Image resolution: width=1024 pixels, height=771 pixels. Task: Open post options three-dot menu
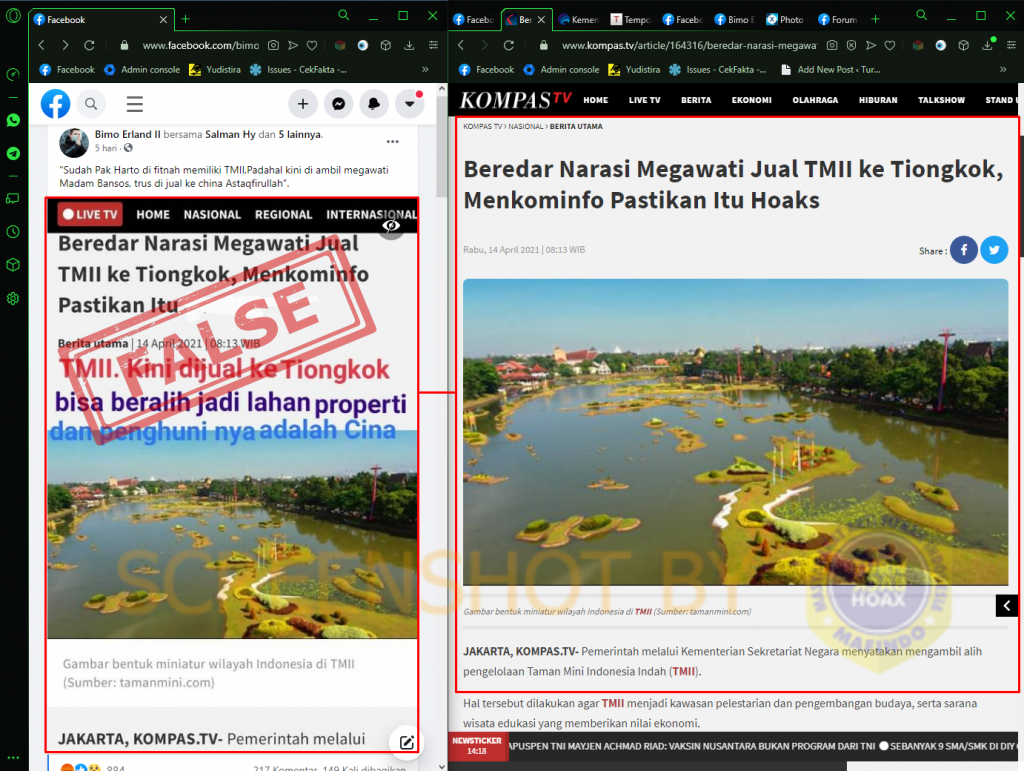point(392,141)
